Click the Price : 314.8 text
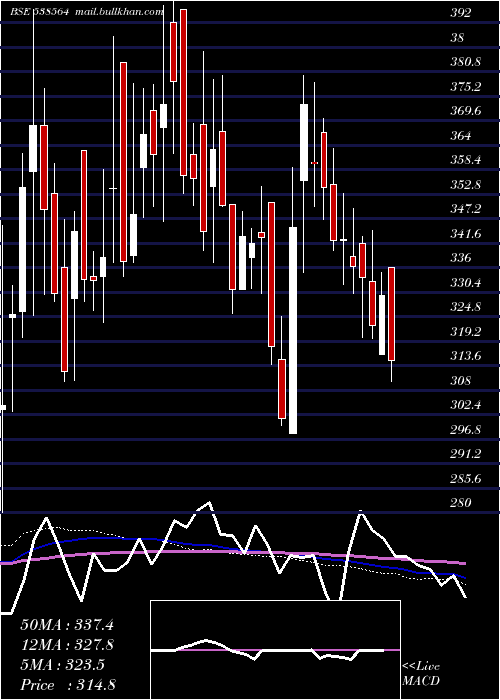Viewport: 500px width, 700px height. tap(68, 685)
